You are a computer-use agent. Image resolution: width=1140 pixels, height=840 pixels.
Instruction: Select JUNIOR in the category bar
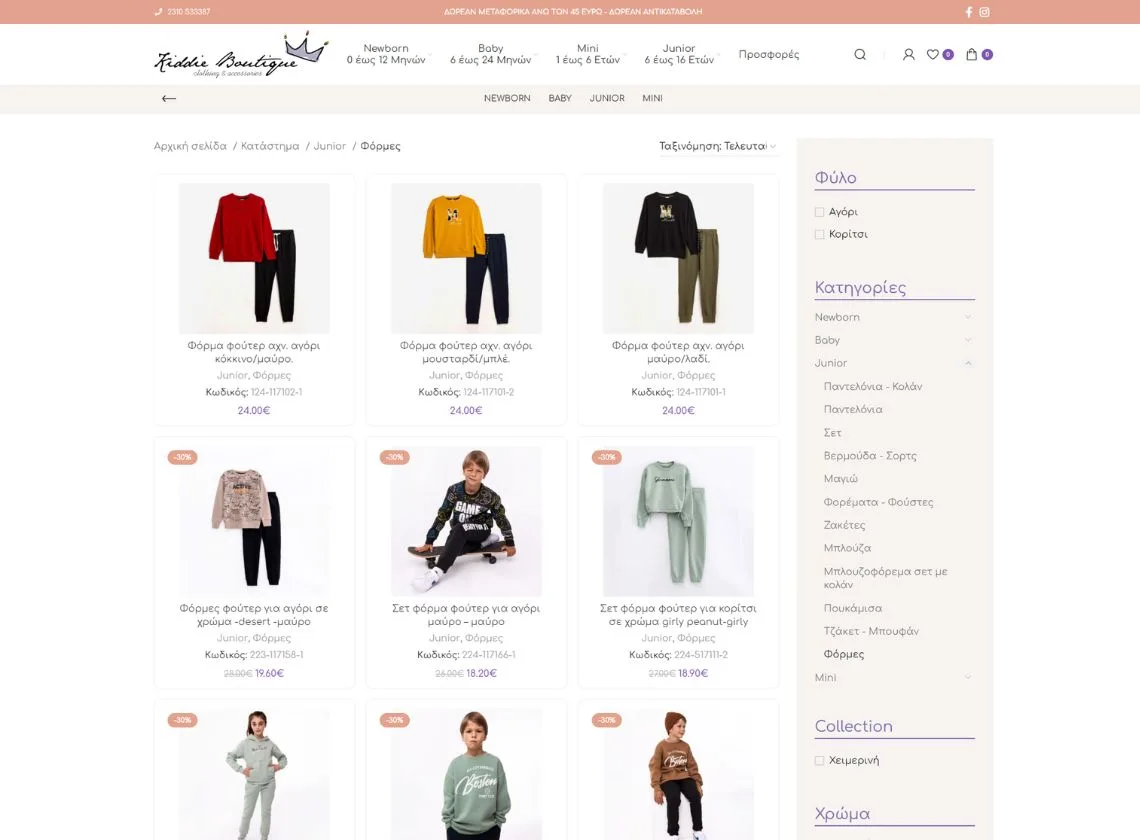pos(607,98)
